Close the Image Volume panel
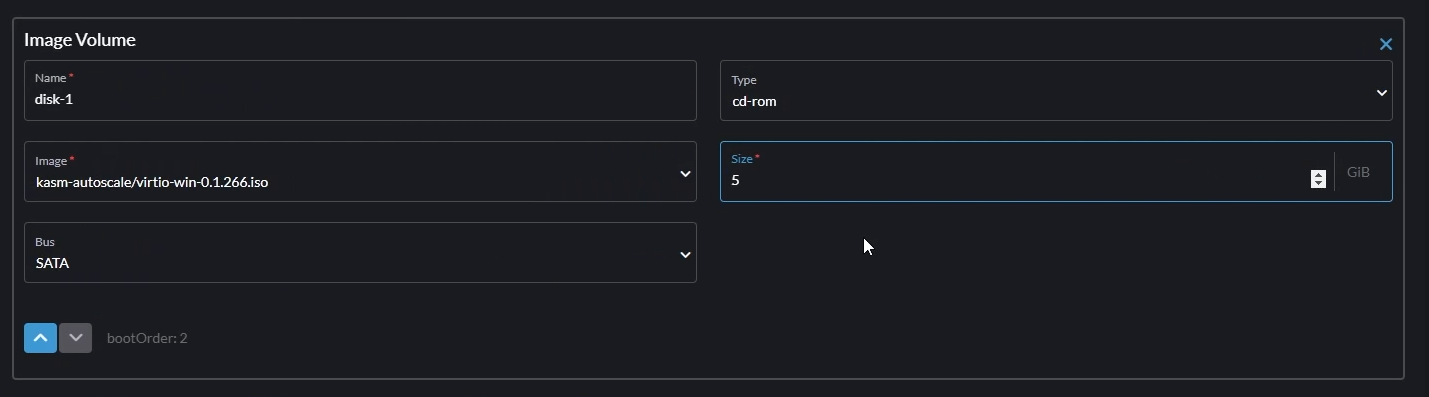 (x=1385, y=44)
